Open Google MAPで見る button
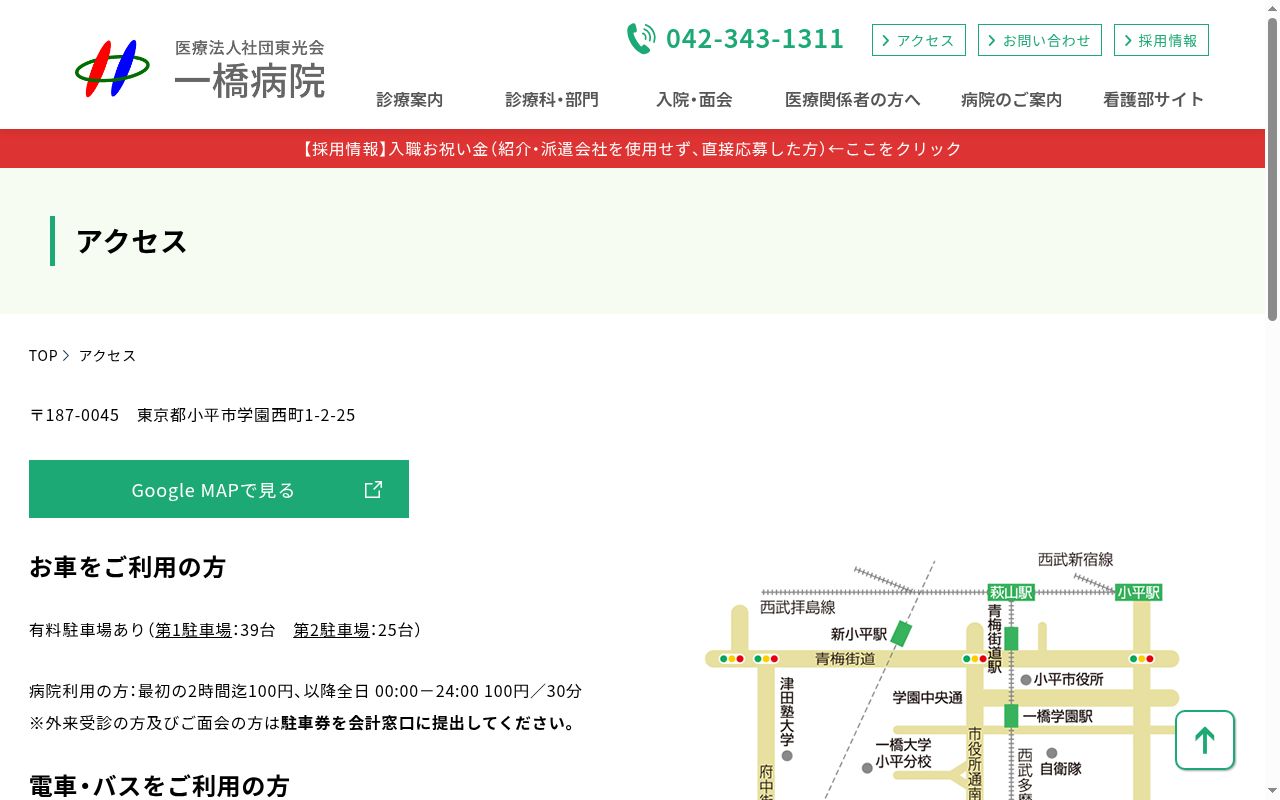 coord(219,489)
